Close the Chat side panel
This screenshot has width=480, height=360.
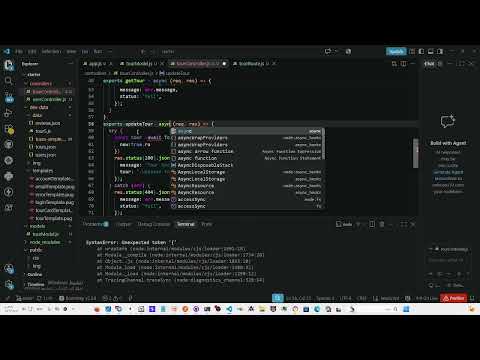(x=471, y=63)
